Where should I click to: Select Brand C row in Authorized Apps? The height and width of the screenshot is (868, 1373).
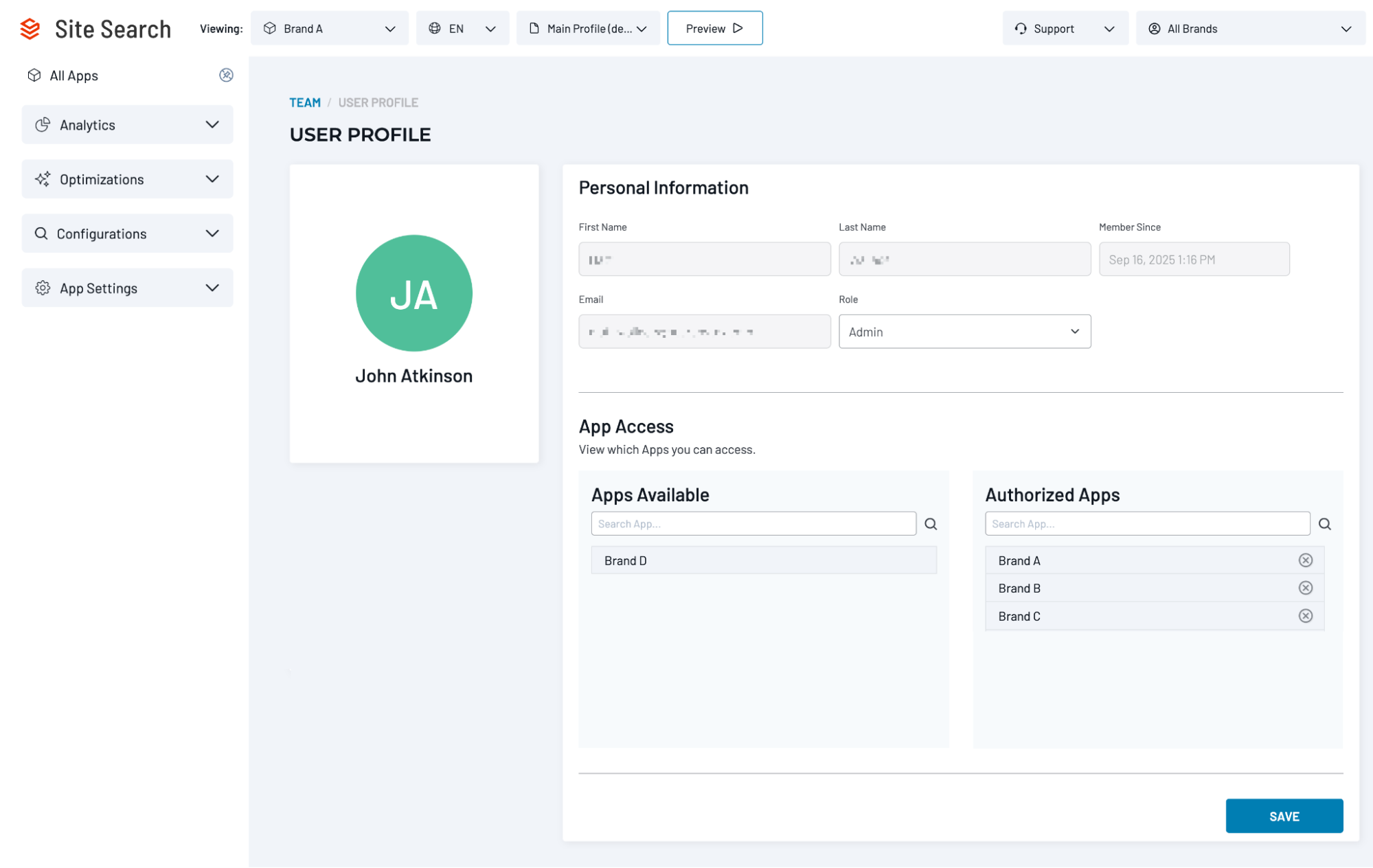click(1155, 616)
